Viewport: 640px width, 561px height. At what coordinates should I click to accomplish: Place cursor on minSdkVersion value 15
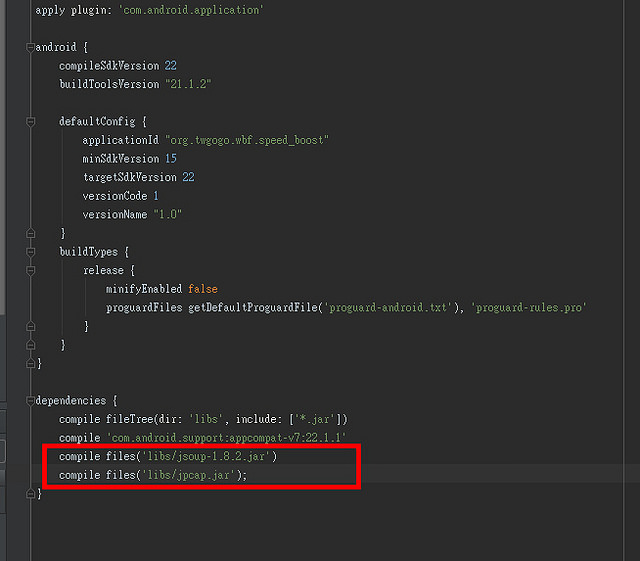(171, 158)
